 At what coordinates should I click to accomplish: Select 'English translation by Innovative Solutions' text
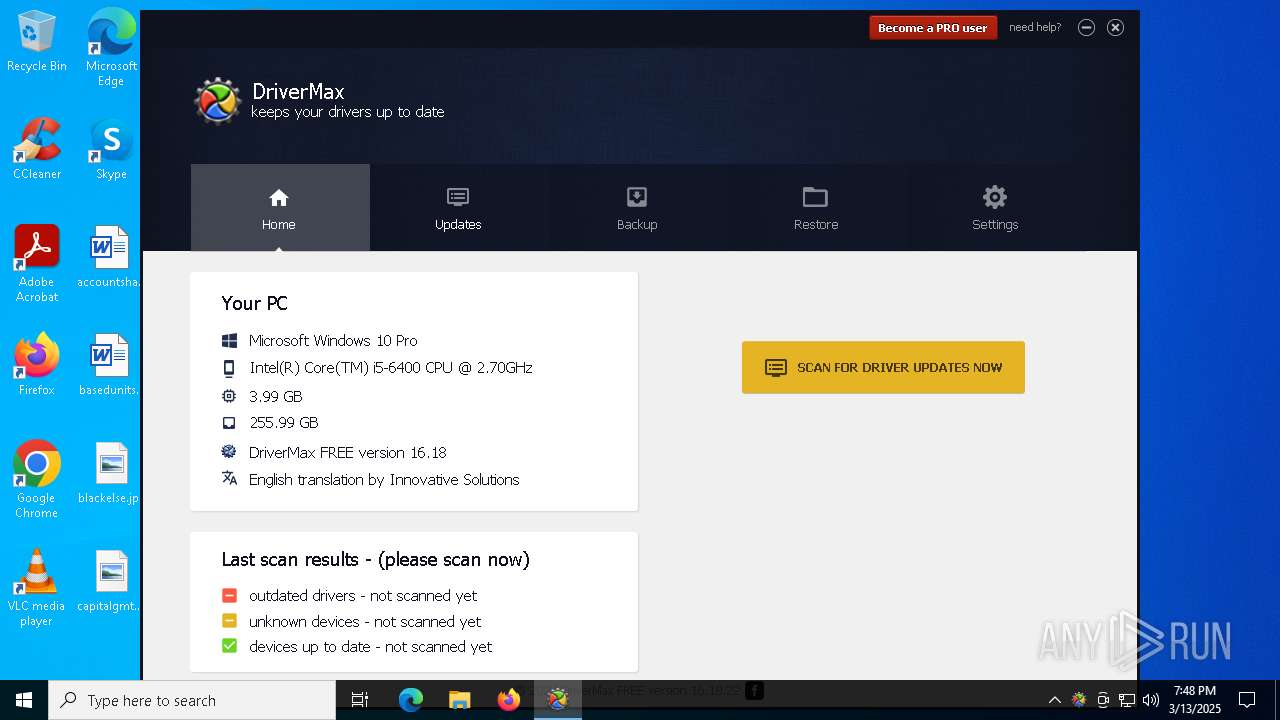click(384, 479)
